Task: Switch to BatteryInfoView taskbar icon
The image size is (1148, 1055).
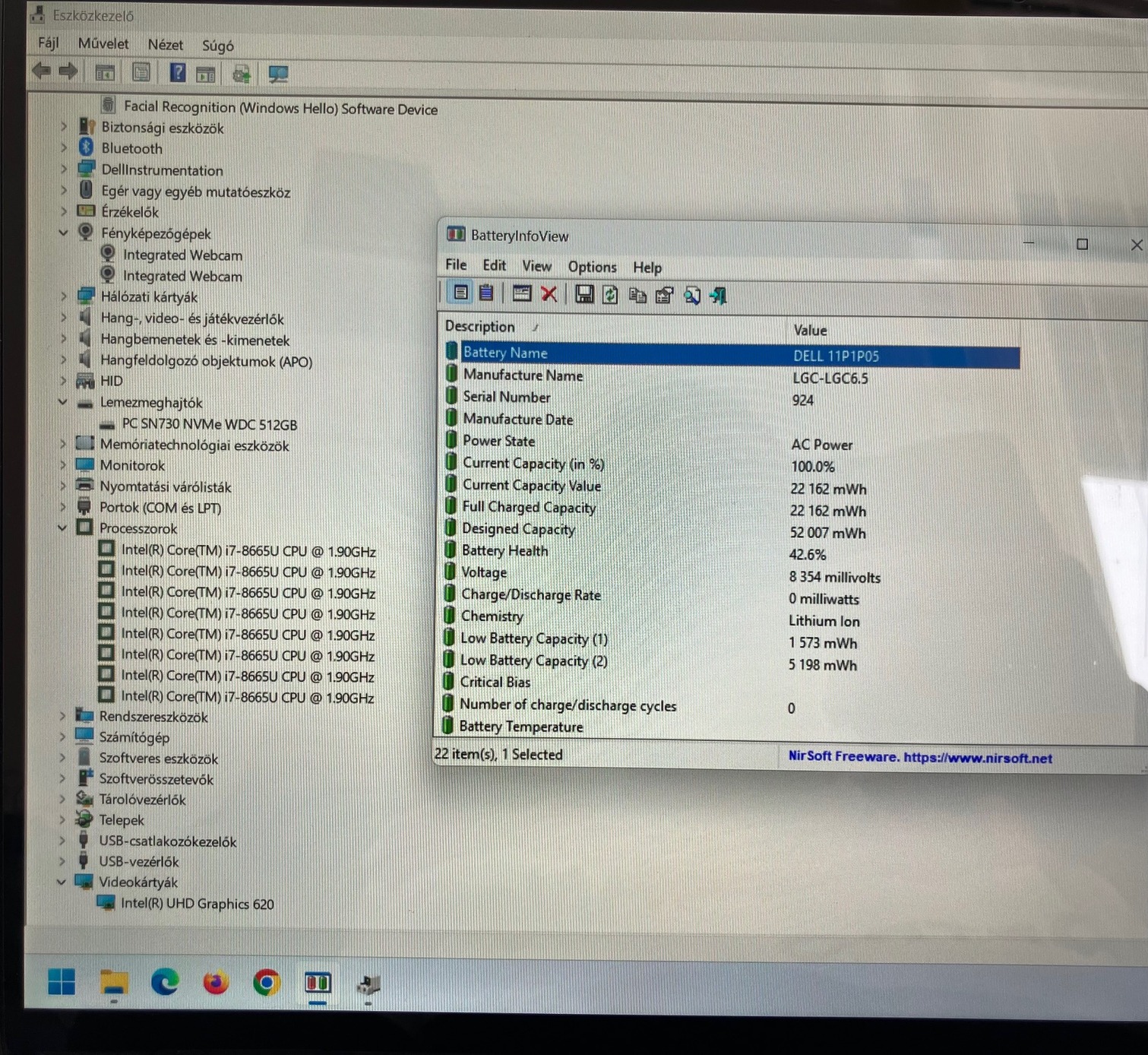Action: coord(318,983)
